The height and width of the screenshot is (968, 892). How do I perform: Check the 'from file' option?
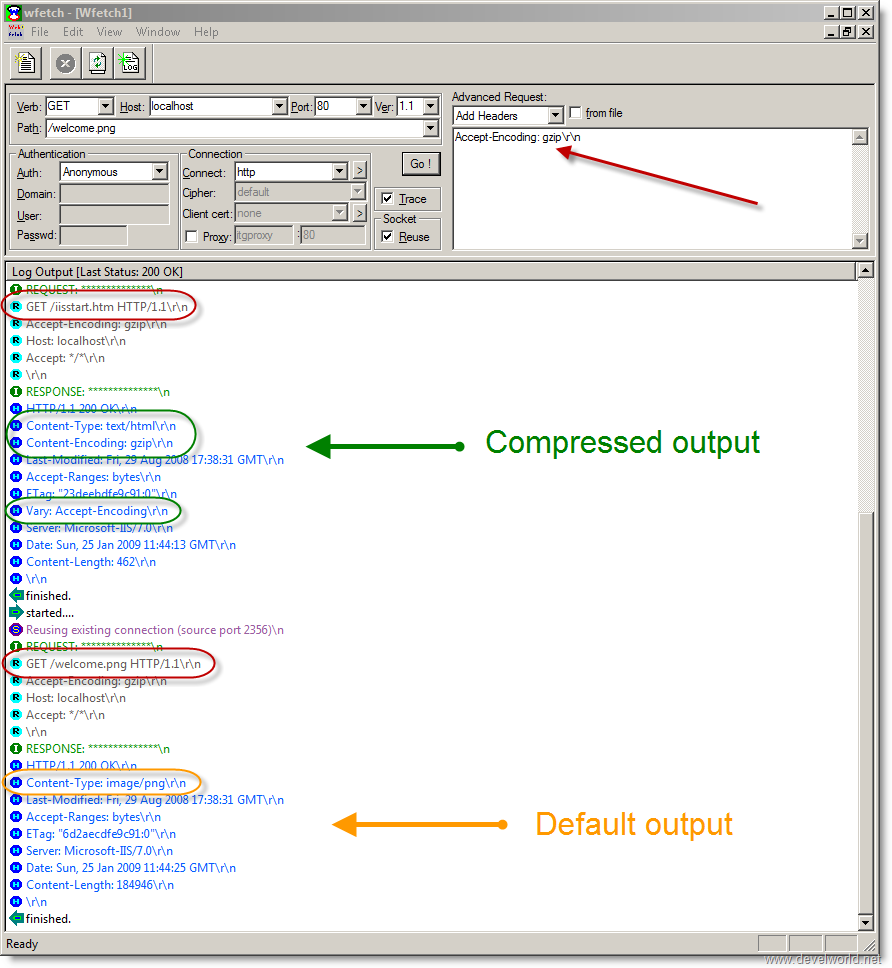coord(575,112)
